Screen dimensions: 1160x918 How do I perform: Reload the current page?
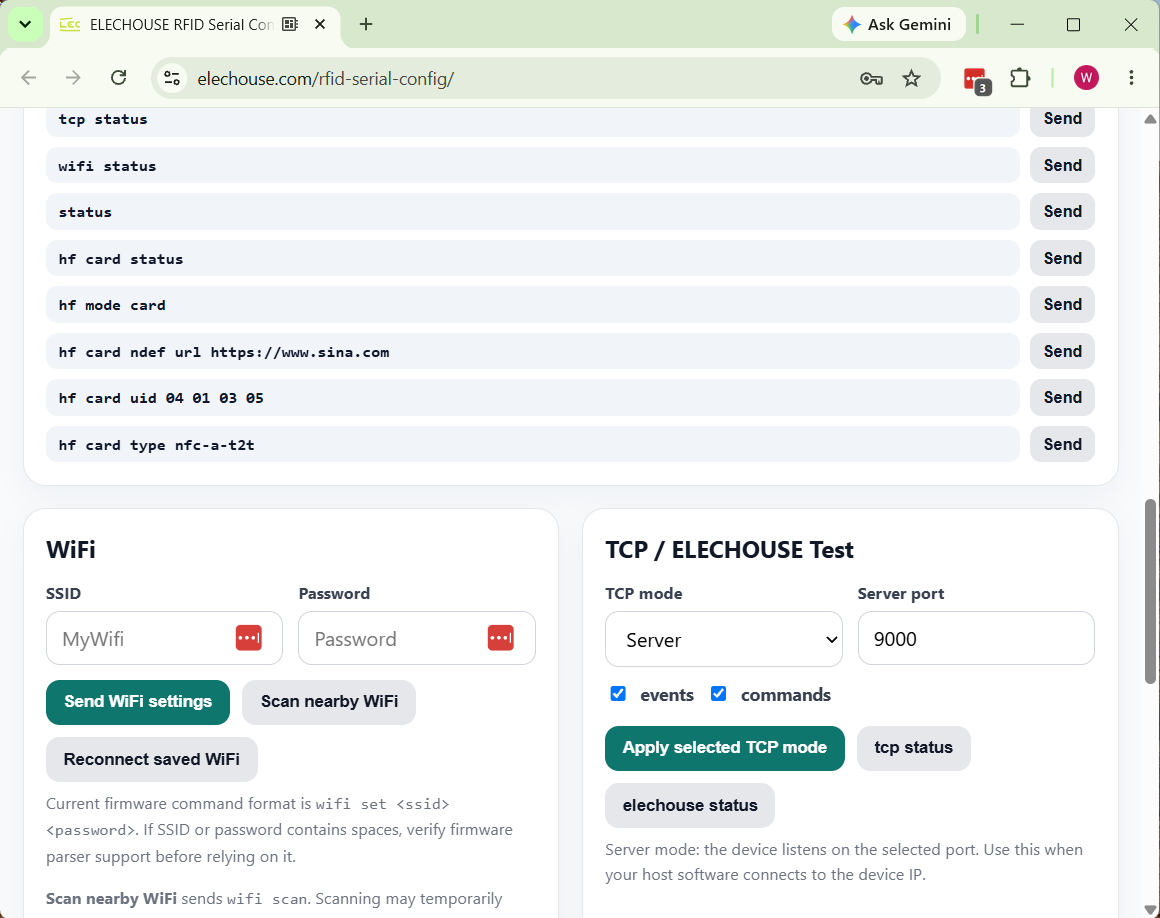tap(118, 78)
